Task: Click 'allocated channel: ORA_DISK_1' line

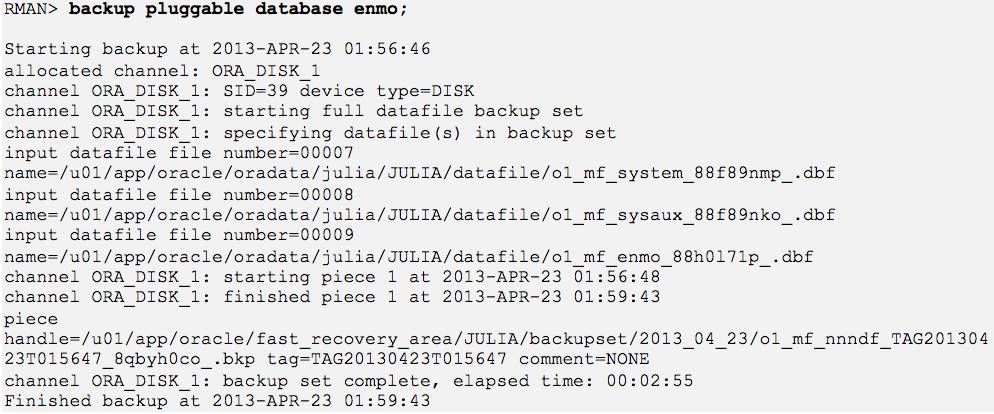Action: (x=162, y=70)
